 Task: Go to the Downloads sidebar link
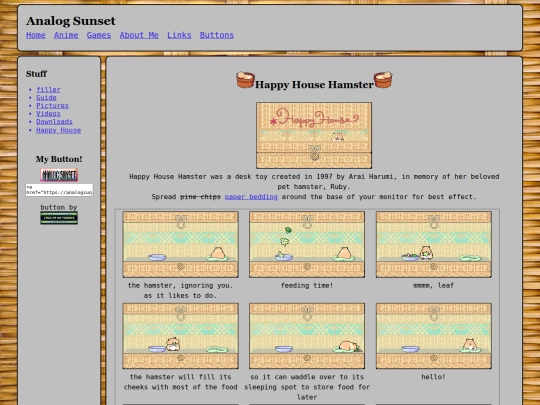point(54,122)
